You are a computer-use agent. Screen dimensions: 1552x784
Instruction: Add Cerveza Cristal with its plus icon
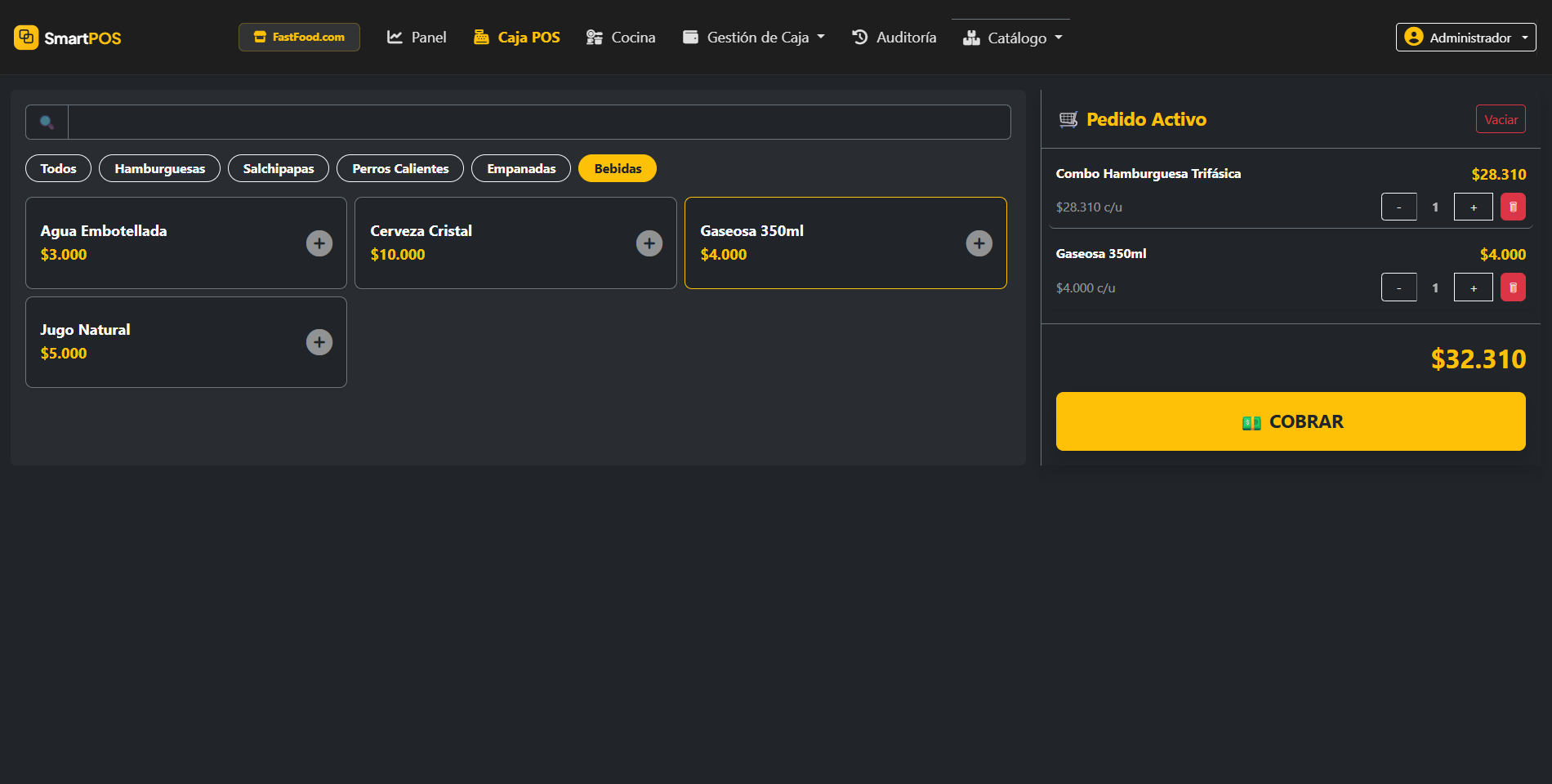(649, 243)
